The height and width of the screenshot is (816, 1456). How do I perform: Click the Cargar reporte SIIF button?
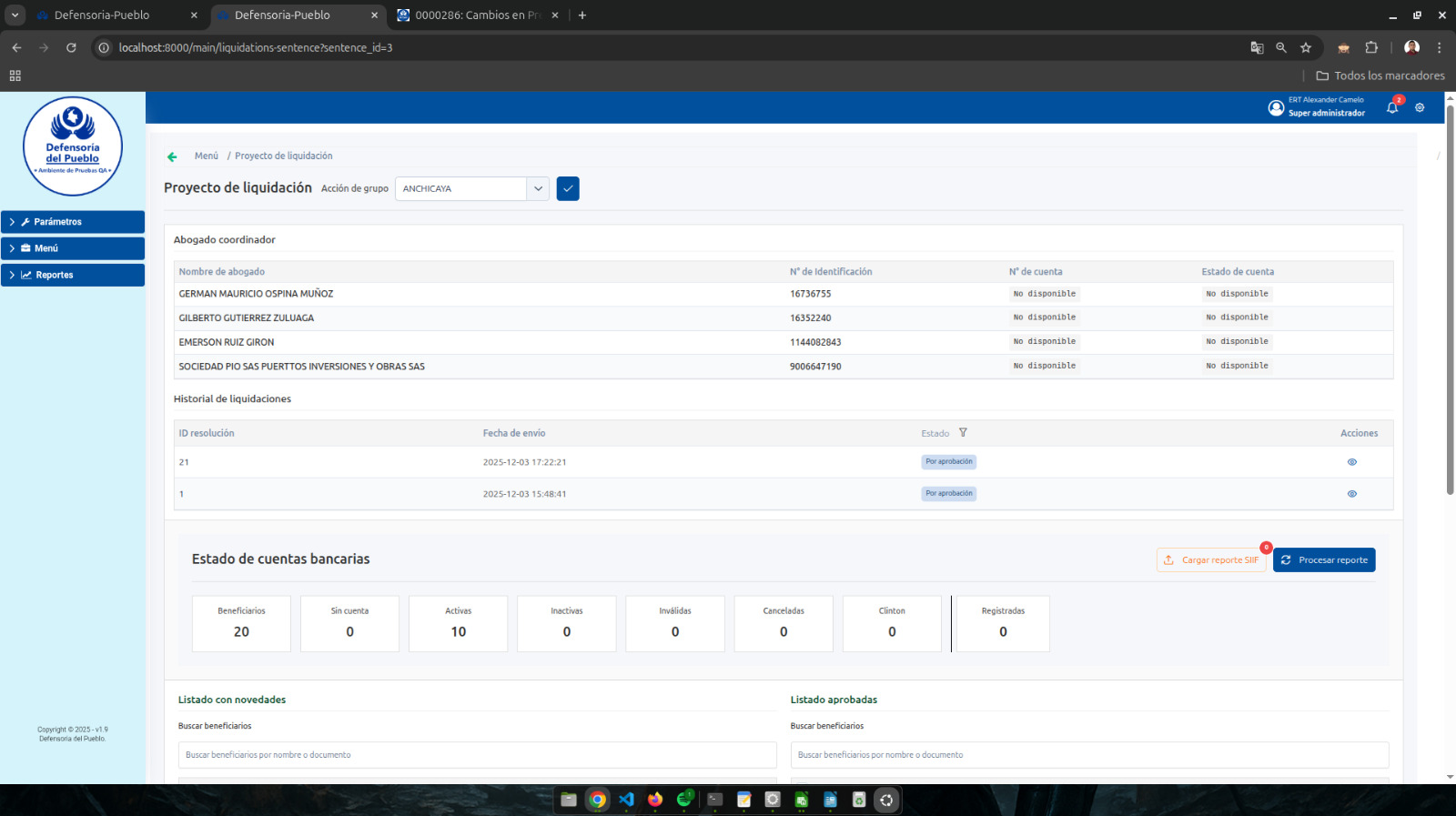pos(1211,560)
